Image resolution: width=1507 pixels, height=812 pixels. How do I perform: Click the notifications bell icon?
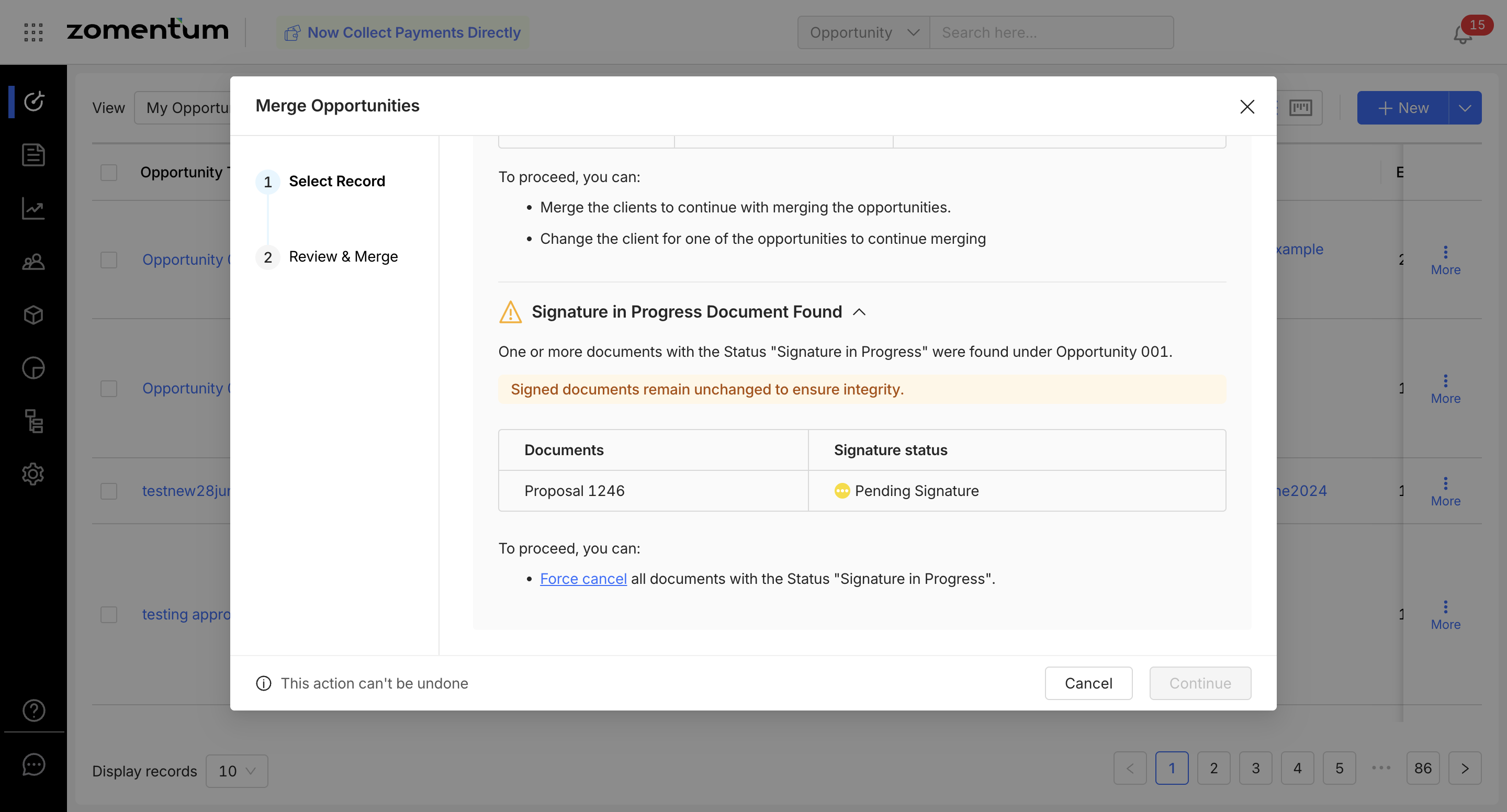click(1462, 35)
